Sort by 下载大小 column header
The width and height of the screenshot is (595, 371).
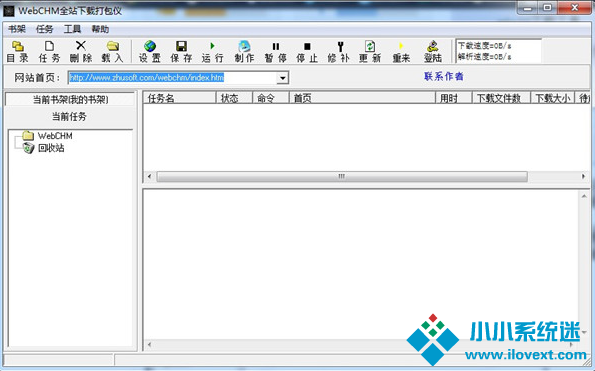[x=552, y=98]
